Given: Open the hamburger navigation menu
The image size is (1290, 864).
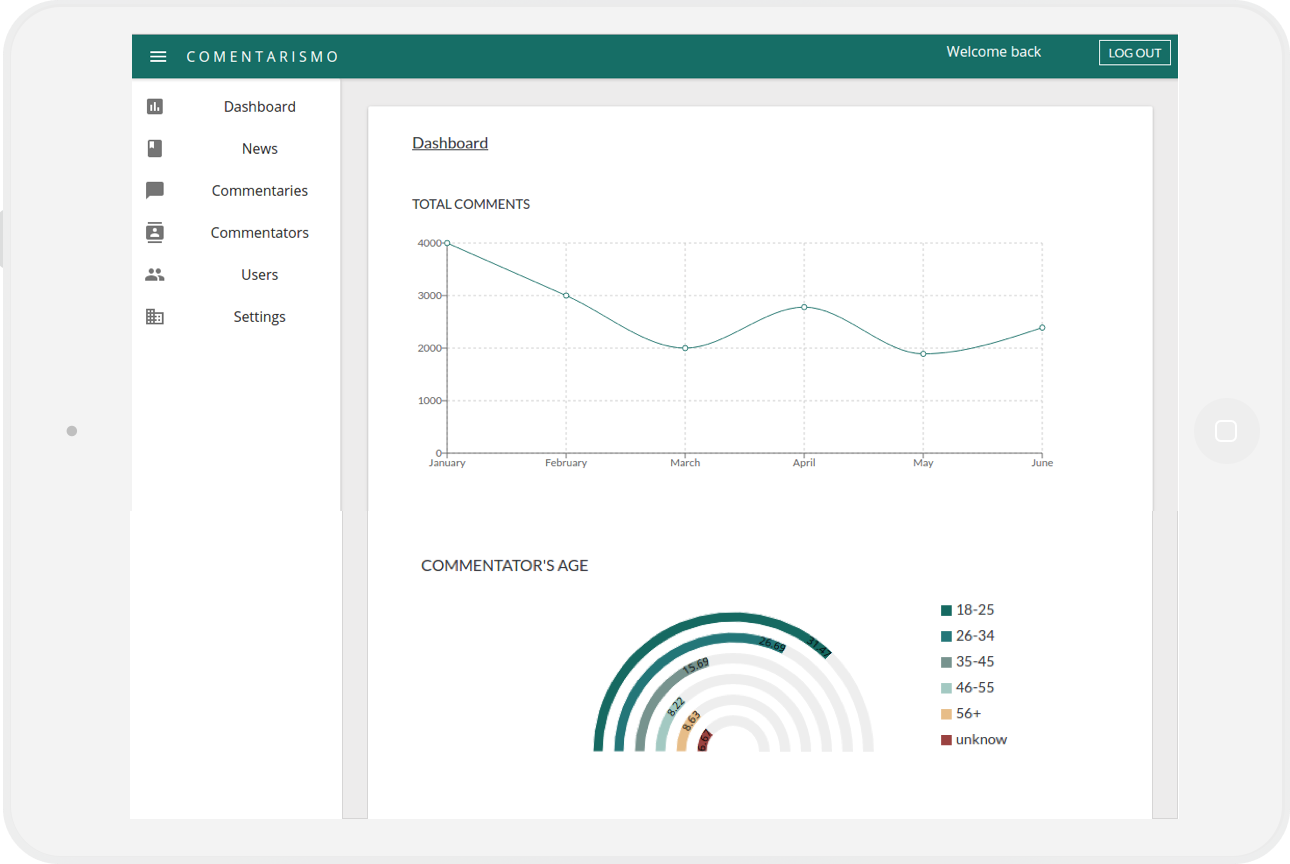Looking at the screenshot, I should click(x=158, y=57).
